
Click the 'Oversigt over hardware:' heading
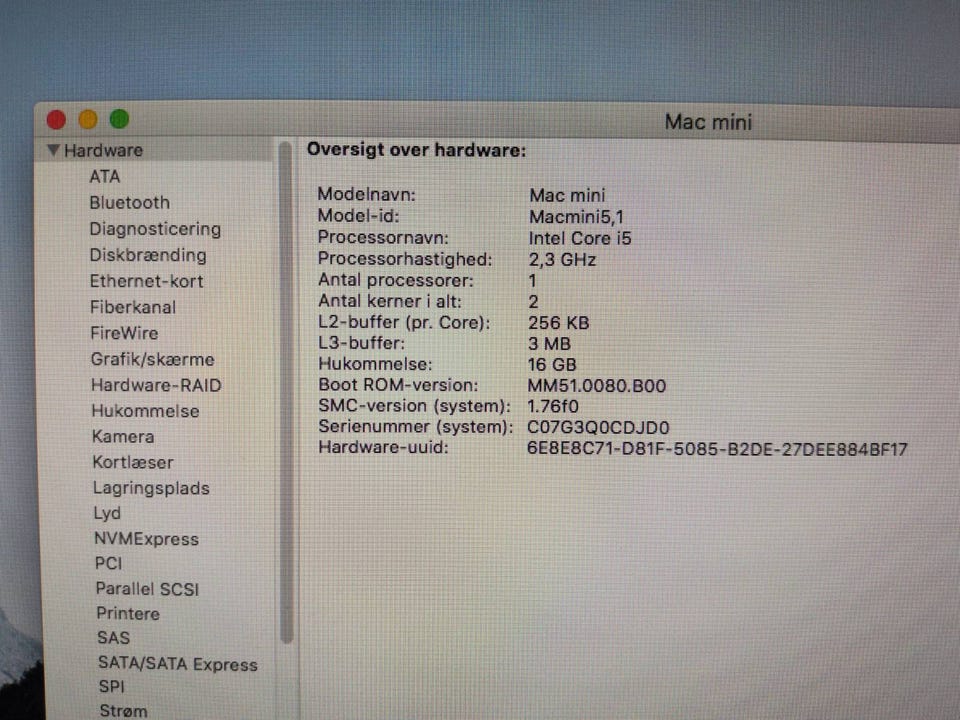click(x=416, y=150)
